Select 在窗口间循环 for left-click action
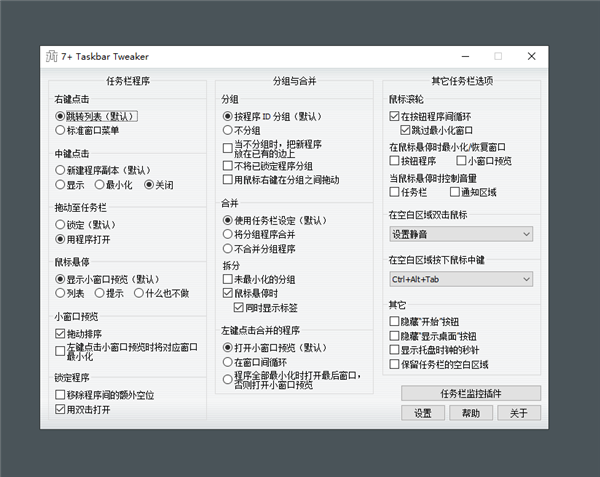 tap(227, 361)
